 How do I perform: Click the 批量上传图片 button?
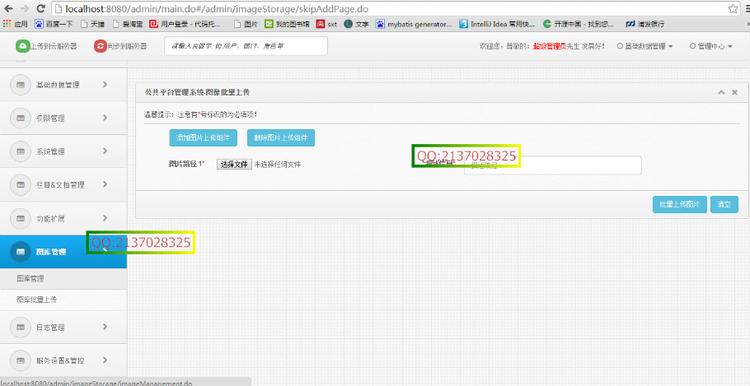coord(680,204)
